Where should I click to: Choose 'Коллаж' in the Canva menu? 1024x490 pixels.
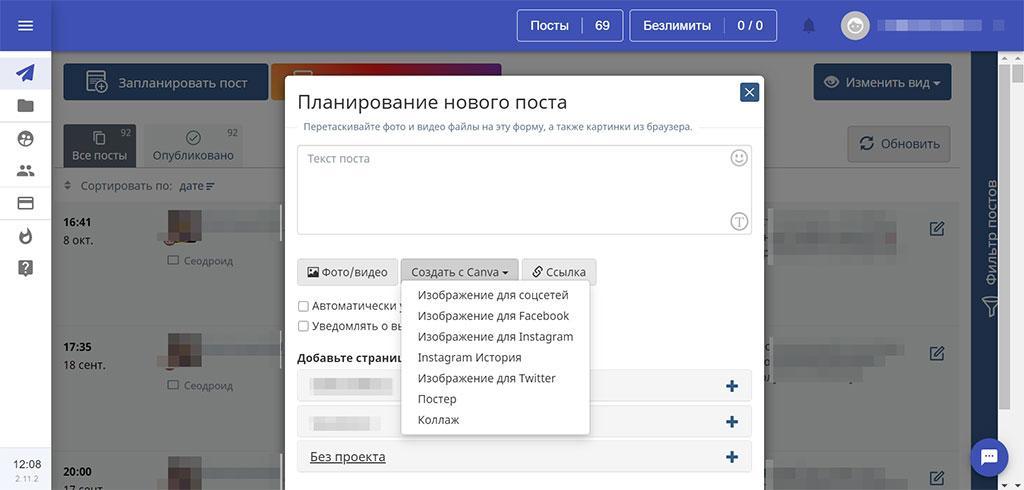tap(438, 420)
